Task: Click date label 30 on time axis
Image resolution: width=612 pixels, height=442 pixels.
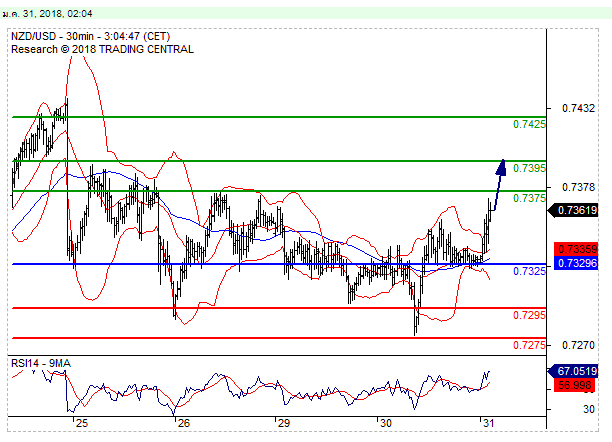Action: click(x=386, y=423)
